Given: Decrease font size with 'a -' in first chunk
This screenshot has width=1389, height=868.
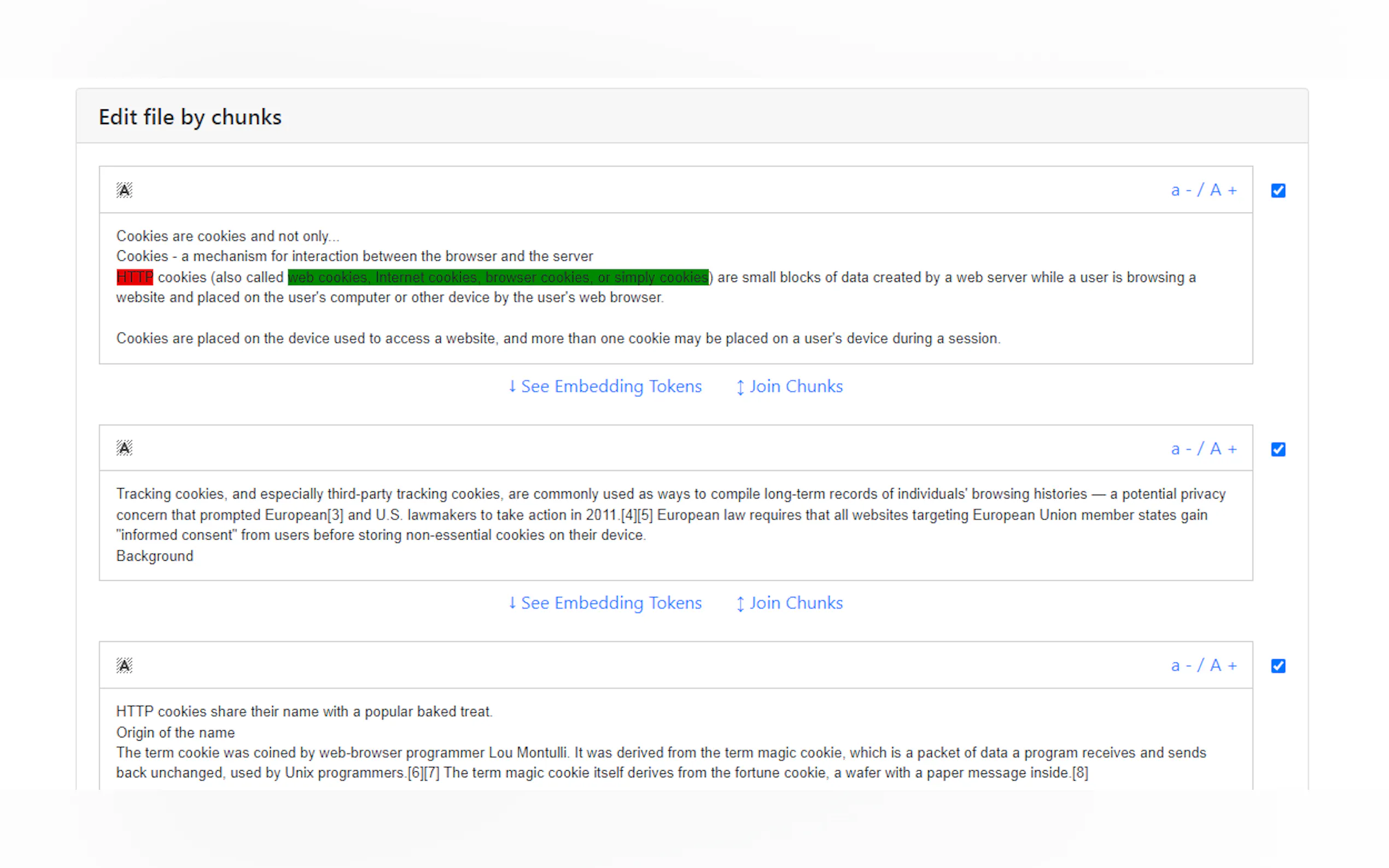Looking at the screenshot, I should pos(1181,190).
